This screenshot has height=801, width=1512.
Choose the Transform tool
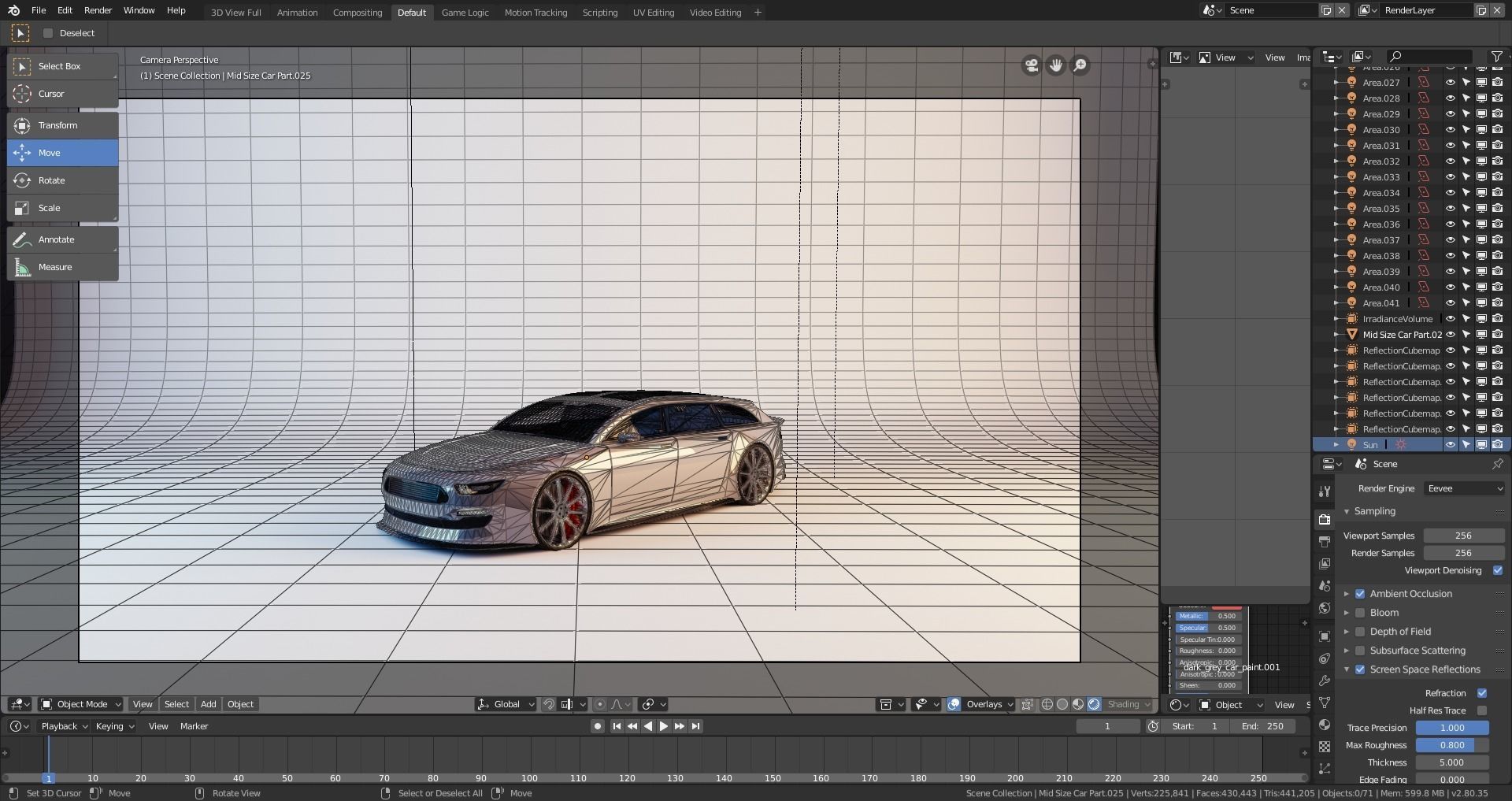pyautogui.click(x=63, y=125)
